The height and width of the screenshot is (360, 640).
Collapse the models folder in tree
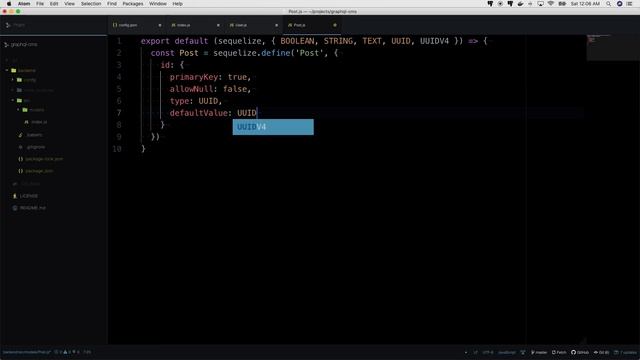[x=31, y=110]
